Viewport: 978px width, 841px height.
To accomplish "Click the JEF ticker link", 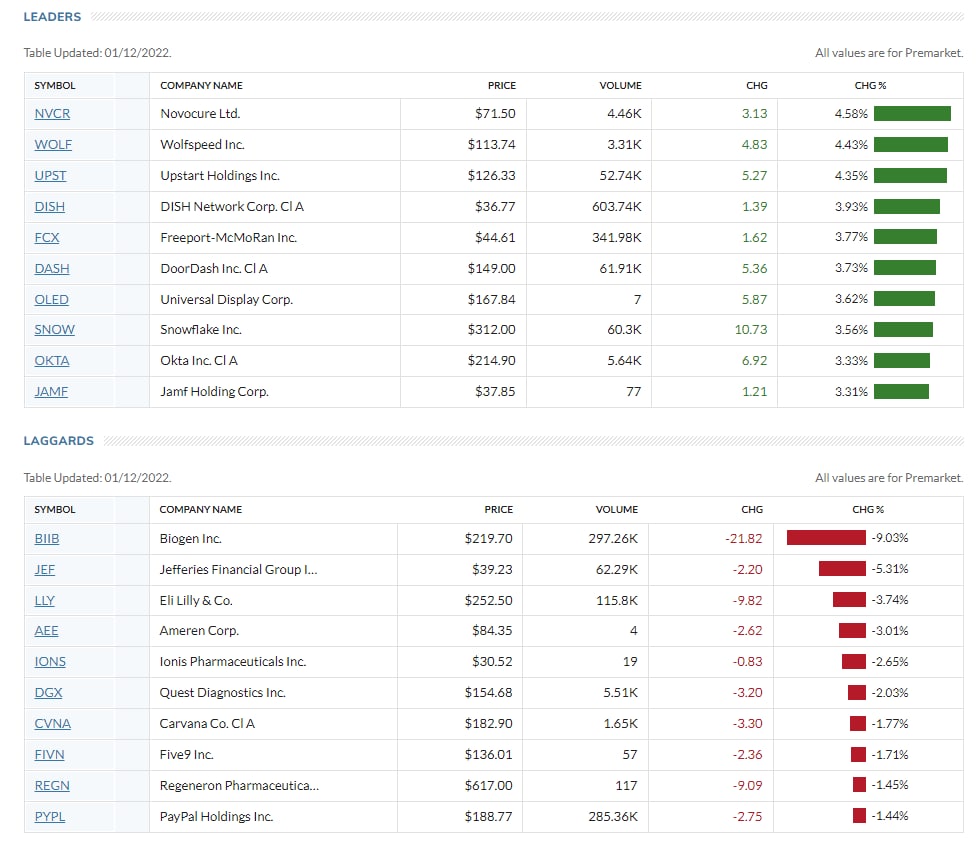I will (44, 570).
